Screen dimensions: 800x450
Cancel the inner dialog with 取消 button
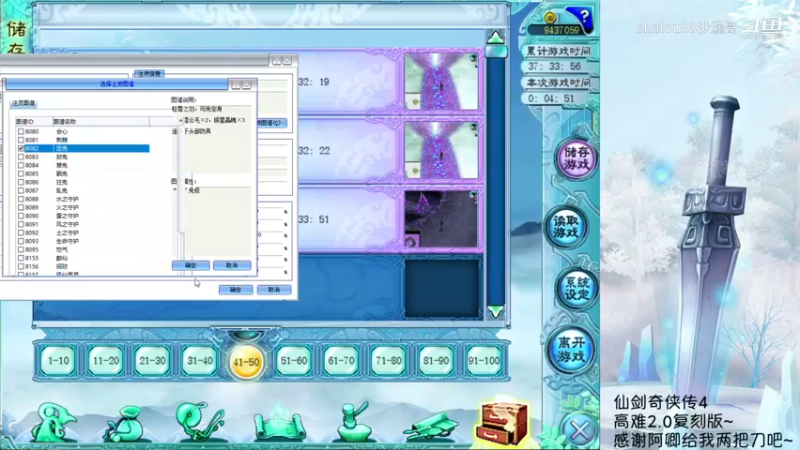[232, 265]
